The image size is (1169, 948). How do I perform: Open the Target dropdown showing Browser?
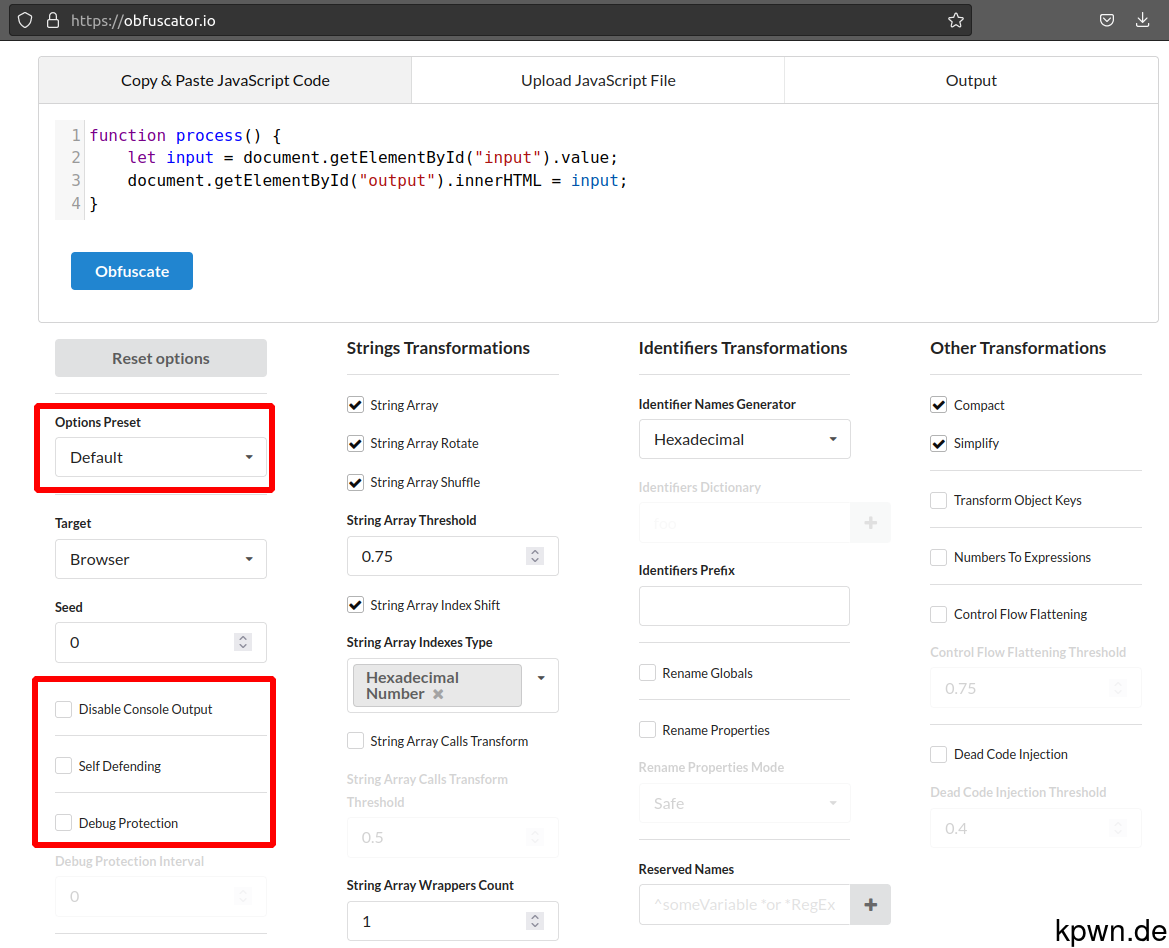[160, 559]
